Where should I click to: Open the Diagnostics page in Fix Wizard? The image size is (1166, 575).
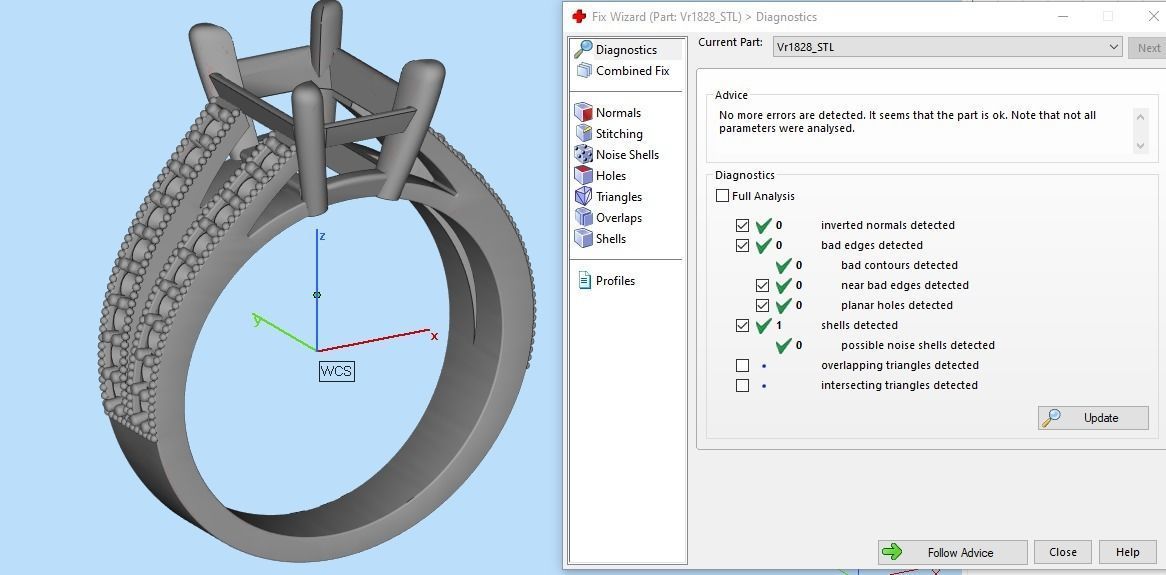pos(626,50)
